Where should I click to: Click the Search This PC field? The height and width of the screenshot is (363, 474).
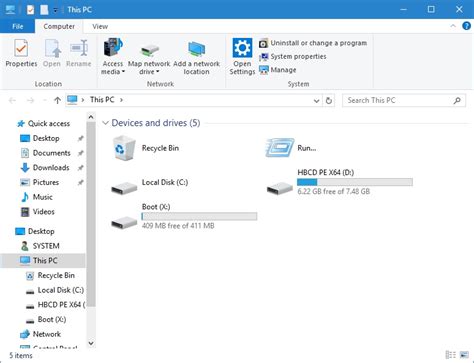click(x=404, y=100)
